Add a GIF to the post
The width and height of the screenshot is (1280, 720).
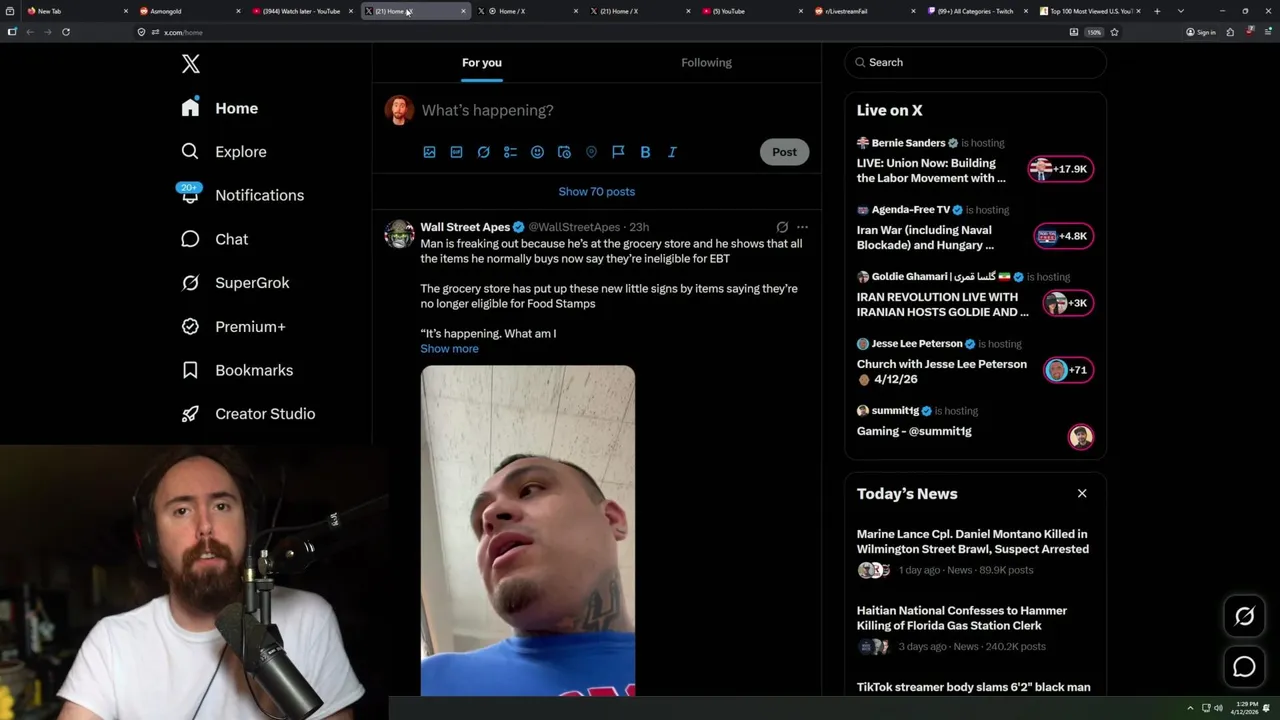(x=456, y=152)
